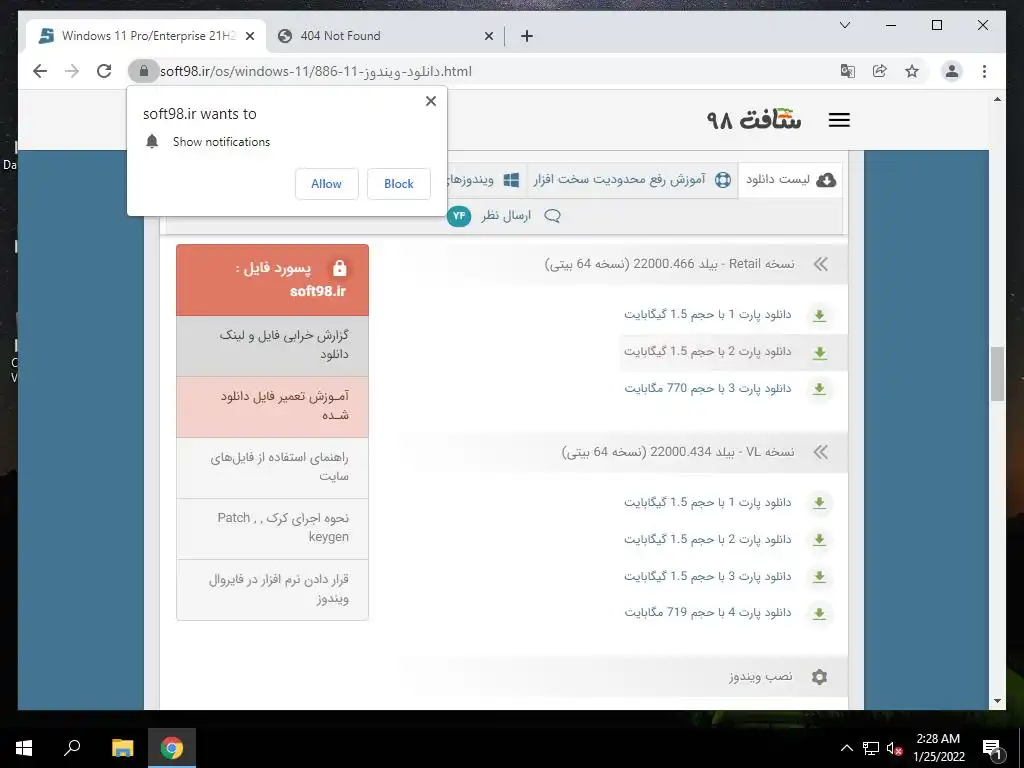Open the Windows Start menu
This screenshot has width=1024, height=768.
pyautogui.click(x=24, y=748)
